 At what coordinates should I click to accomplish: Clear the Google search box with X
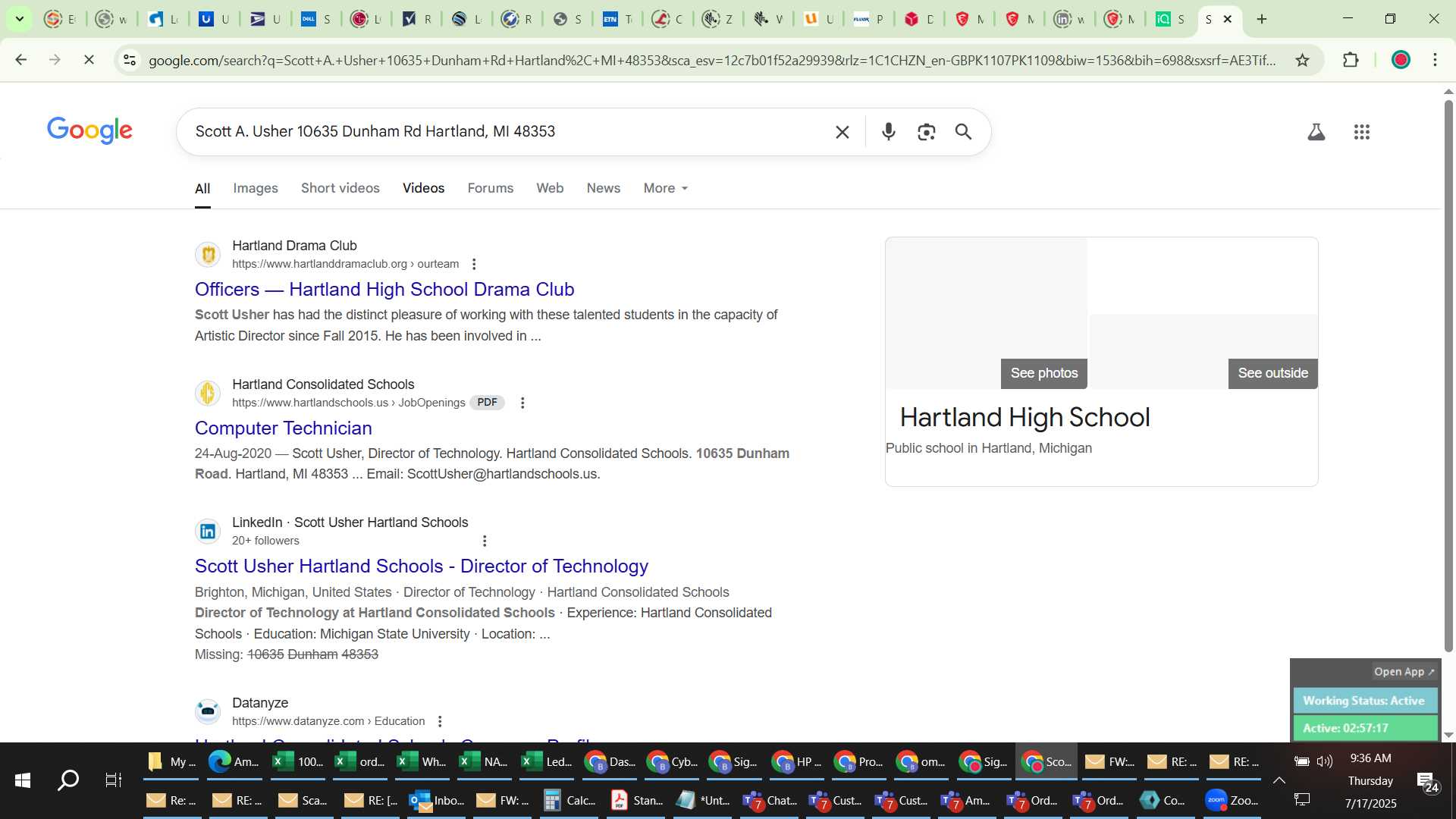tap(842, 132)
